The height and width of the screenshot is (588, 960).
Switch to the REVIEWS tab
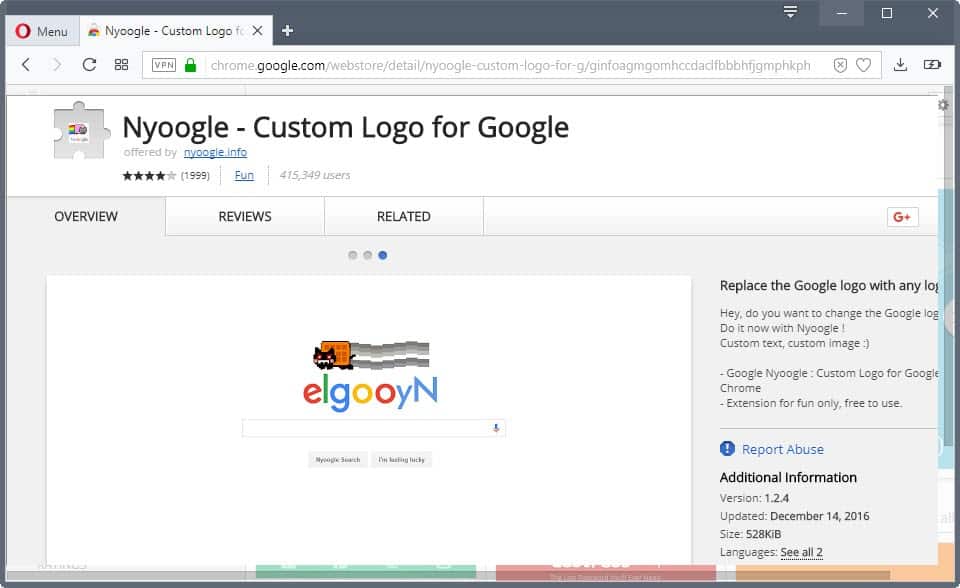(x=245, y=216)
